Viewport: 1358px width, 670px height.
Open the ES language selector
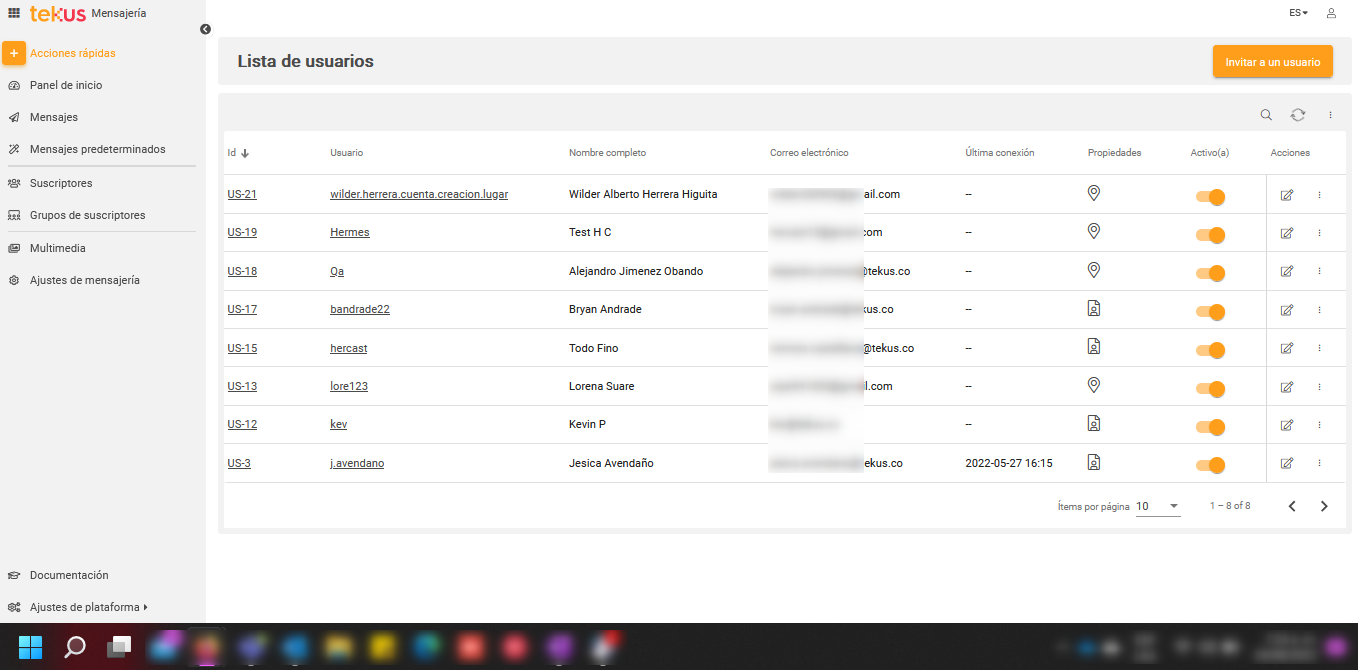[x=1298, y=13]
